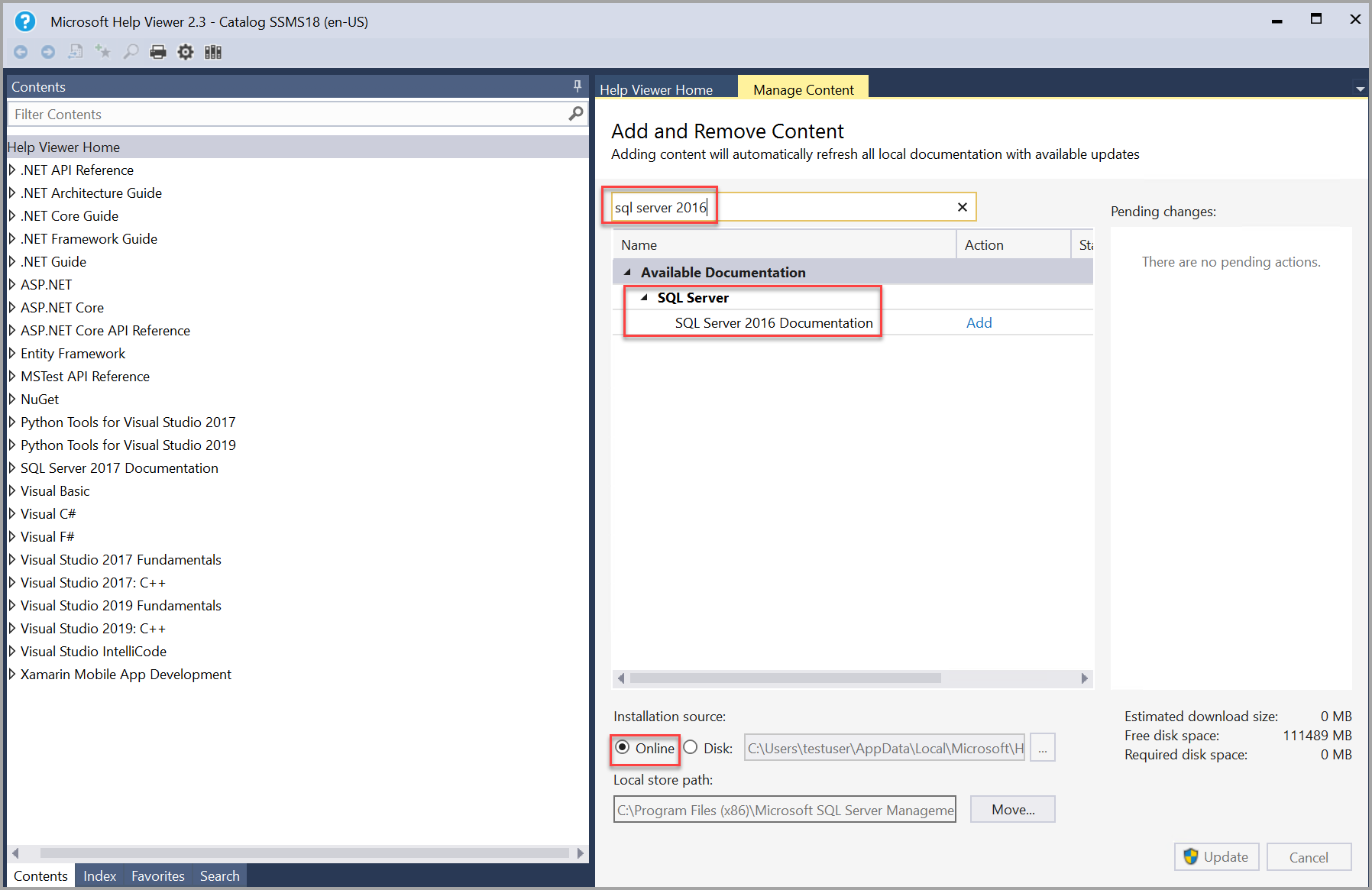This screenshot has height=890, width=1372.
Task: Switch to the Index tab
Action: click(x=99, y=875)
